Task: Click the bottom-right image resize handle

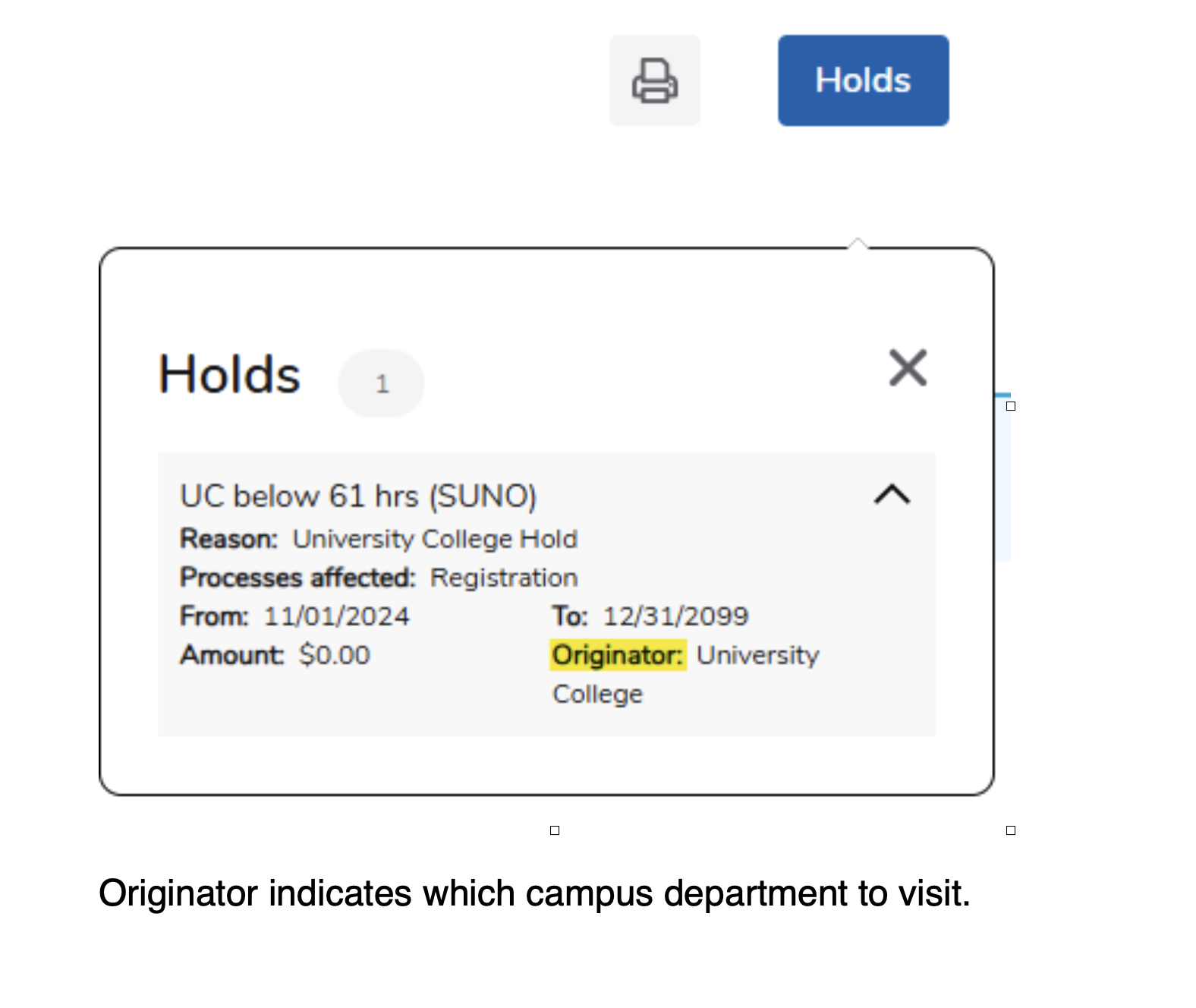Action: point(1011,830)
